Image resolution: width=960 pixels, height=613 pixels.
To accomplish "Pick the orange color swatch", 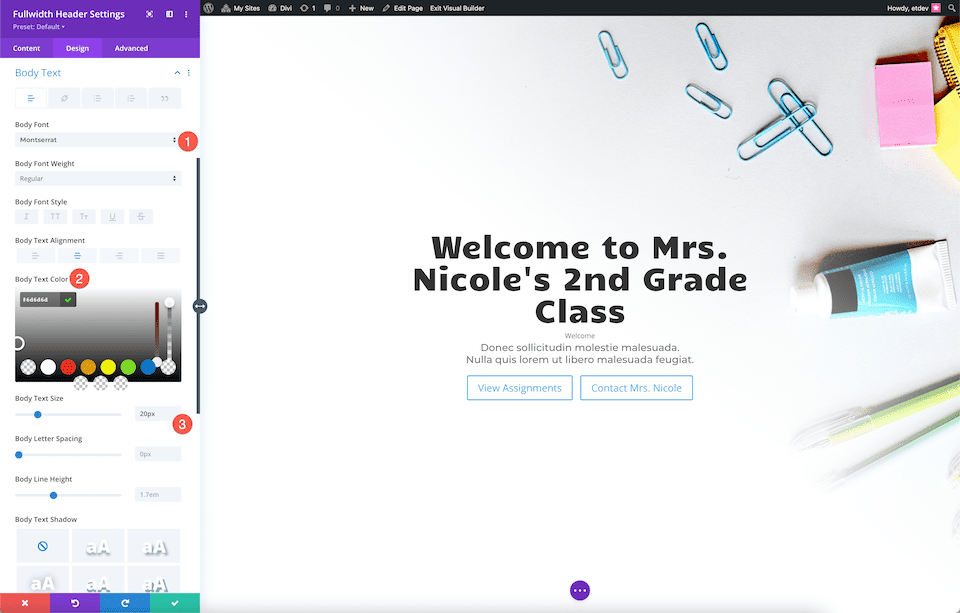I will 88,367.
